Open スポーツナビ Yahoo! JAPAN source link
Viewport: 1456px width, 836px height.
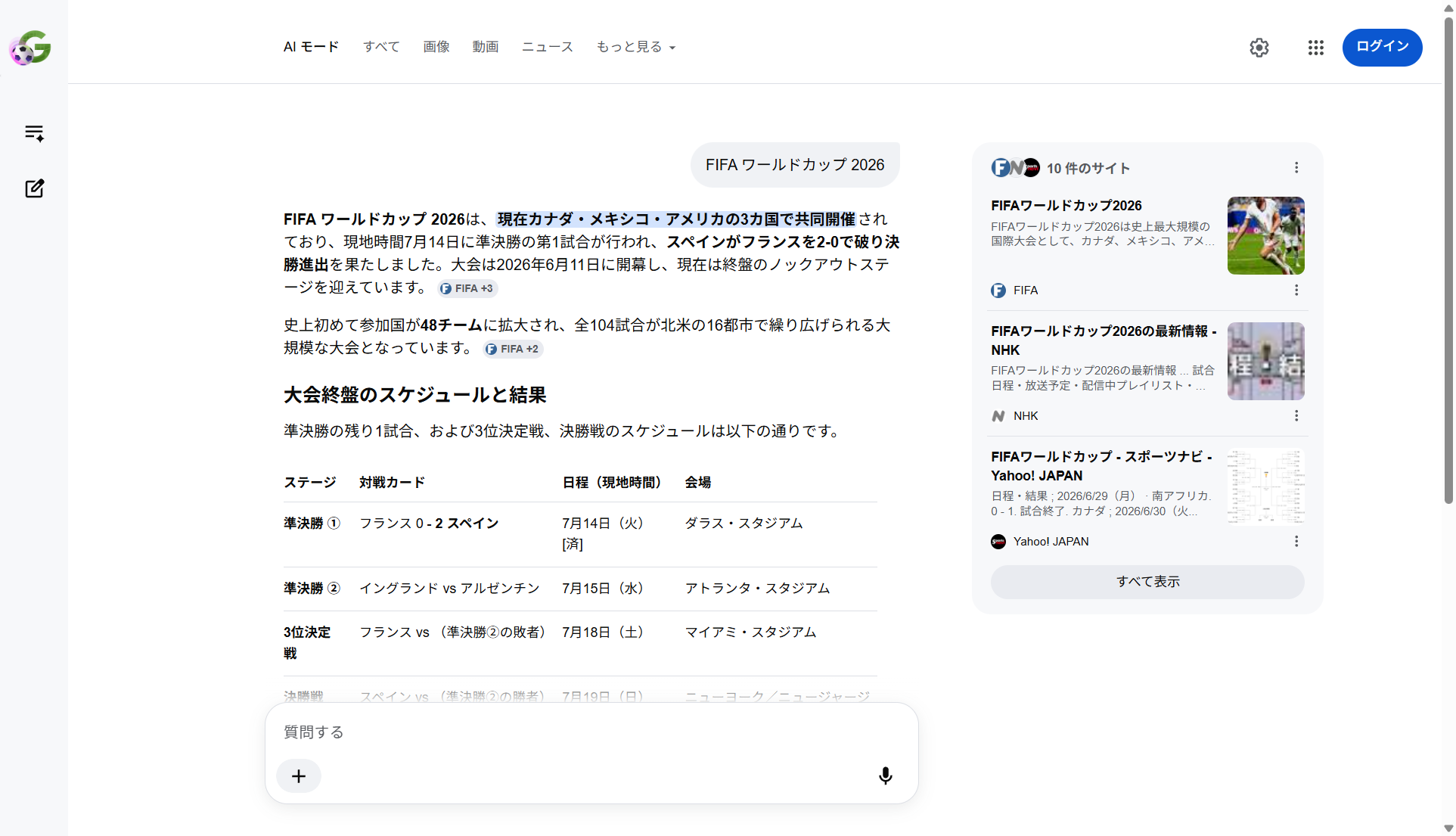coord(1101,466)
